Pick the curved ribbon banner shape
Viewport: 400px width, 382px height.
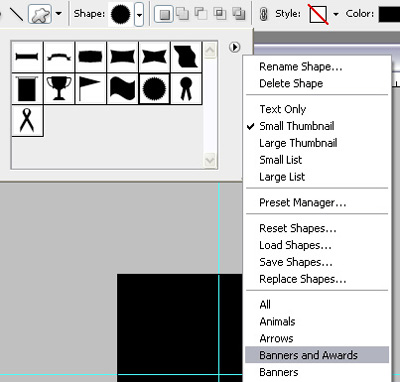(x=59, y=57)
